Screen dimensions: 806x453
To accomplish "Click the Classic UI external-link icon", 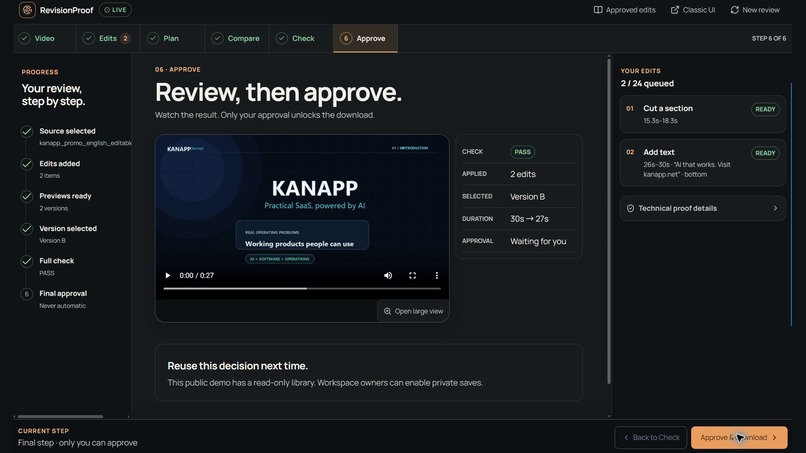I will [675, 10].
